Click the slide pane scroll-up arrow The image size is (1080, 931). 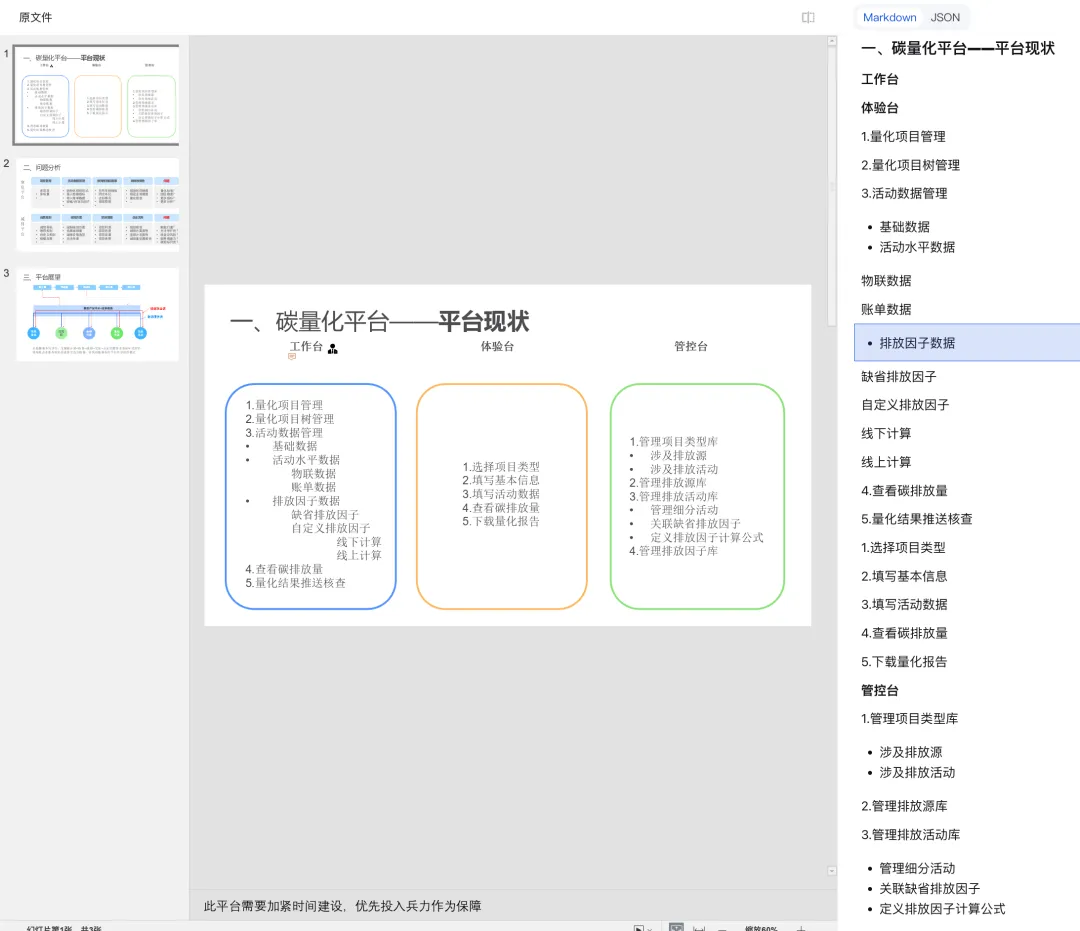tap(831, 41)
